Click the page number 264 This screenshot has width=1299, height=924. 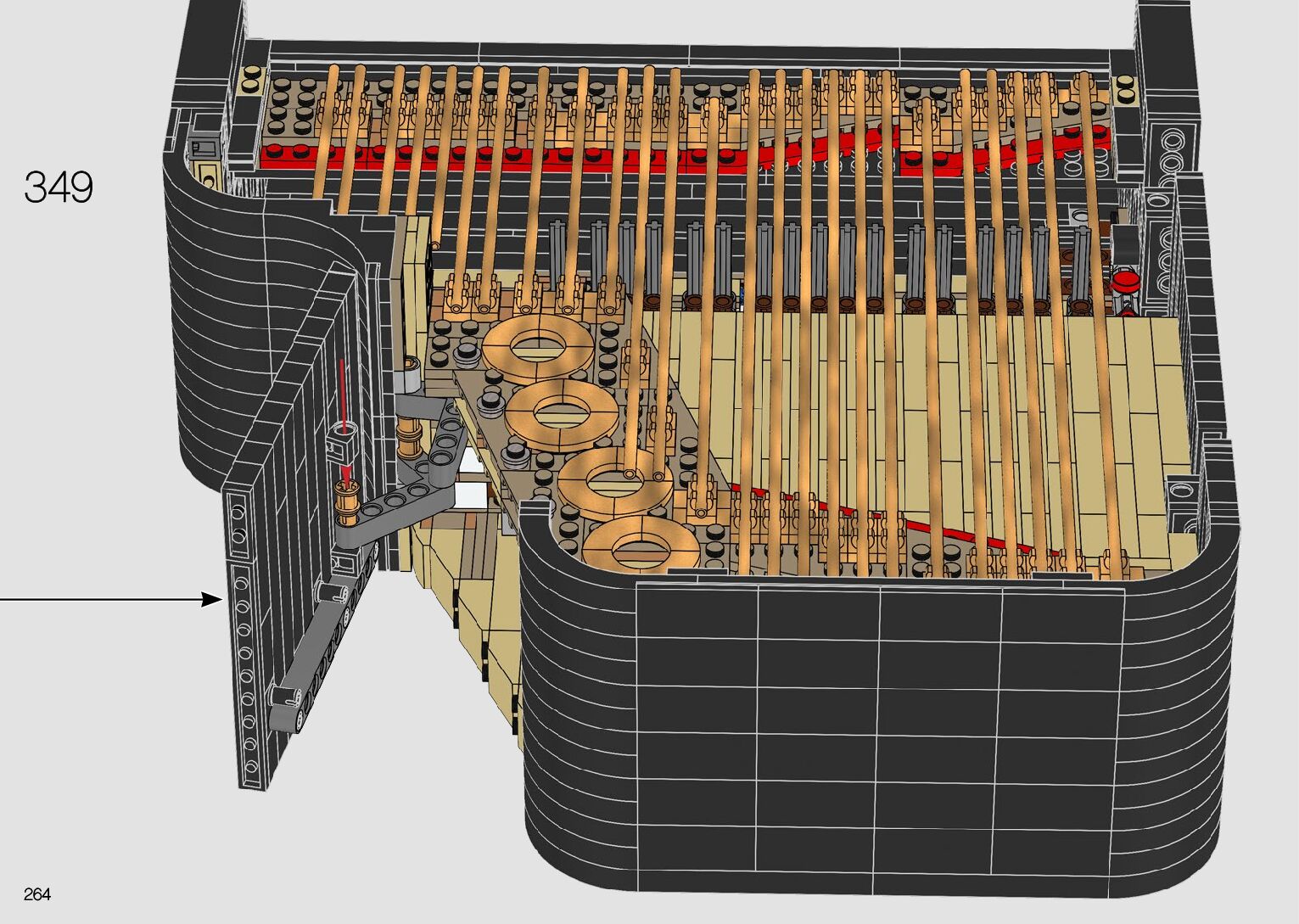[37, 894]
